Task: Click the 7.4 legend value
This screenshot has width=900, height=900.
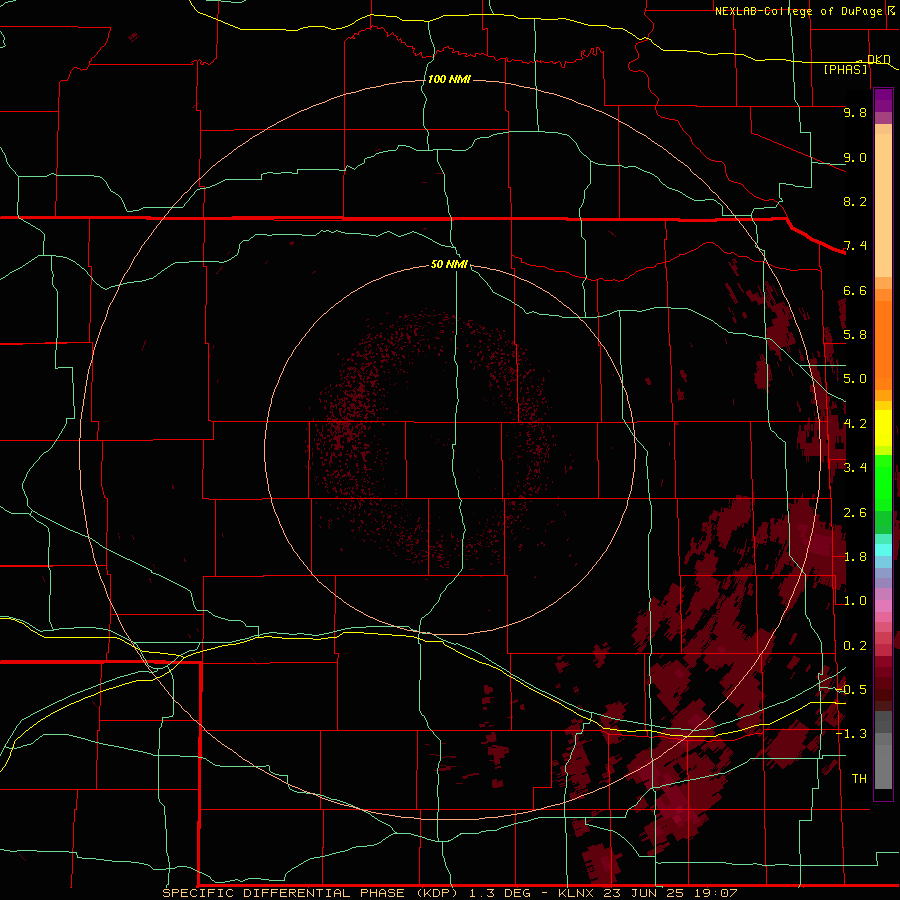Action: (x=855, y=246)
